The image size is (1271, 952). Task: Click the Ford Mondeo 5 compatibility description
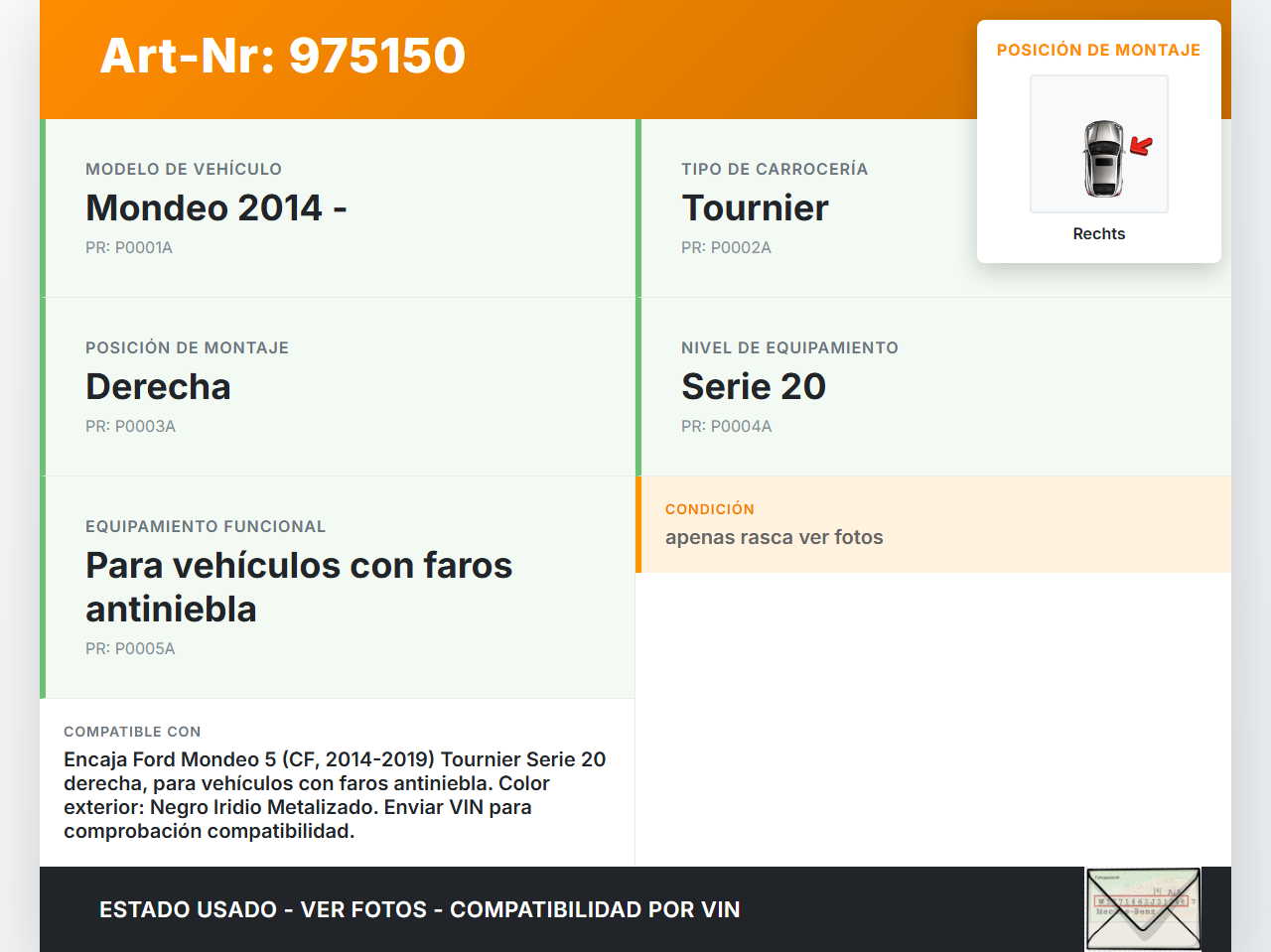click(335, 795)
